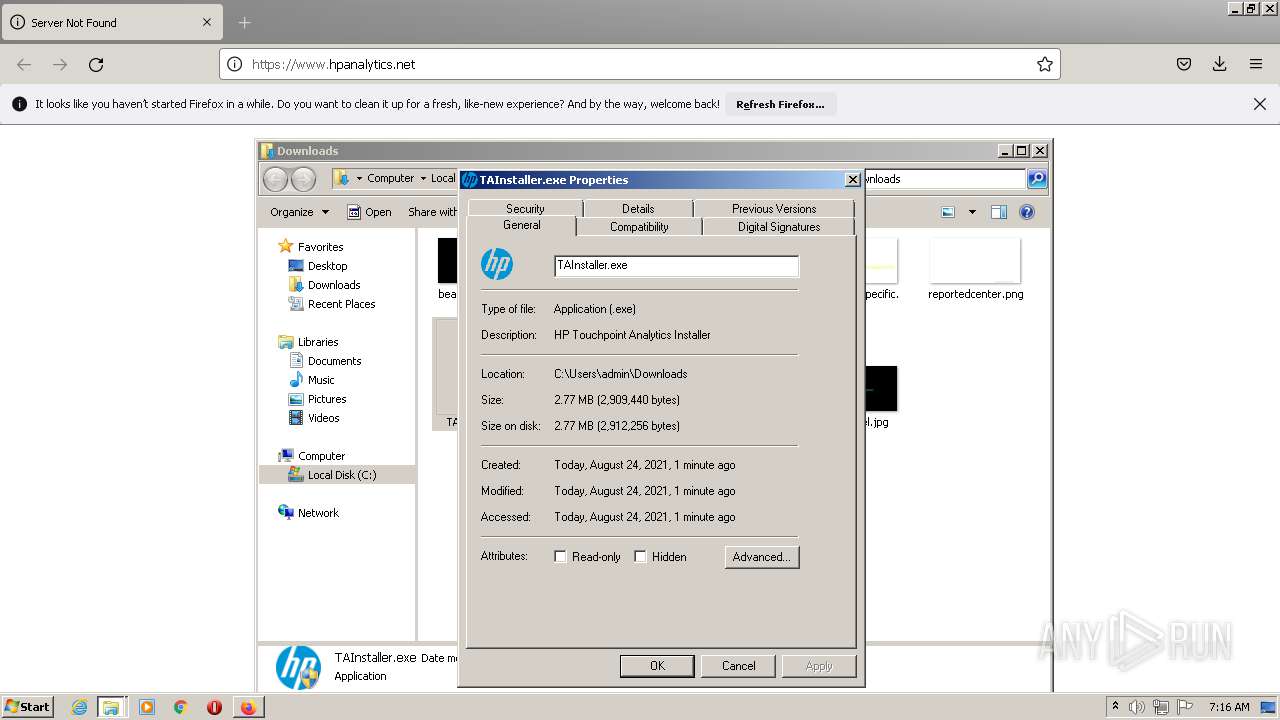Reload the page in Firefox
Image resolution: width=1280 pixels, height=720 pixels.
tap(96, 64)
